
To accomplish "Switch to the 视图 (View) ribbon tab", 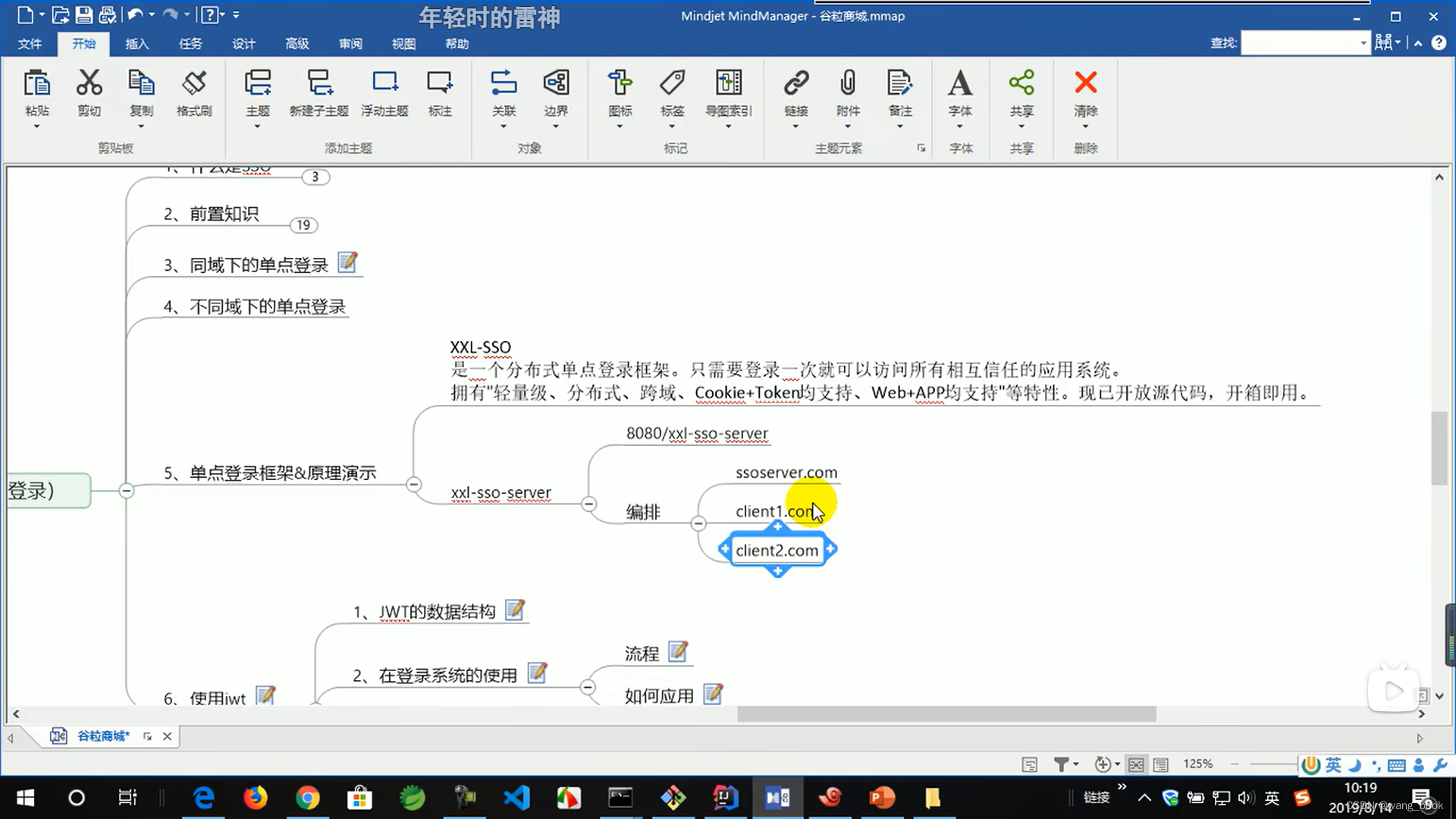I will tap(403, 43).
